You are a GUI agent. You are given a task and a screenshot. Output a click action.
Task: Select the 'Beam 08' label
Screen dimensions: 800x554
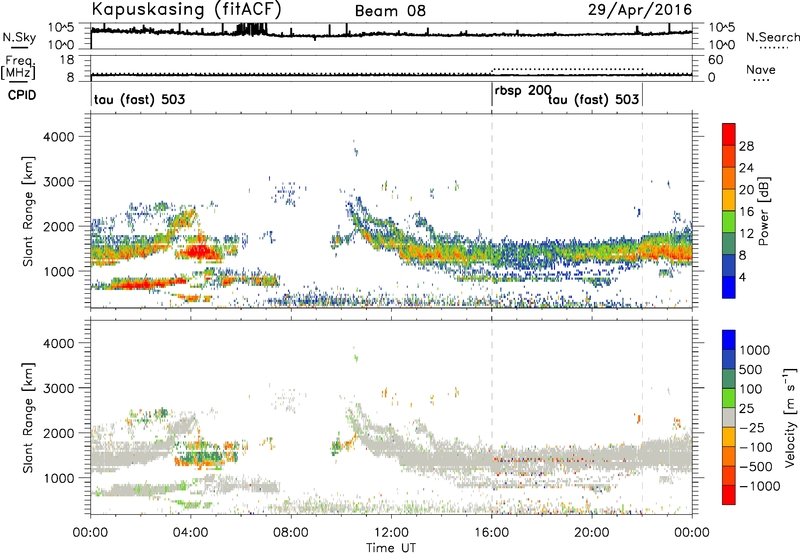pos(390,11)
